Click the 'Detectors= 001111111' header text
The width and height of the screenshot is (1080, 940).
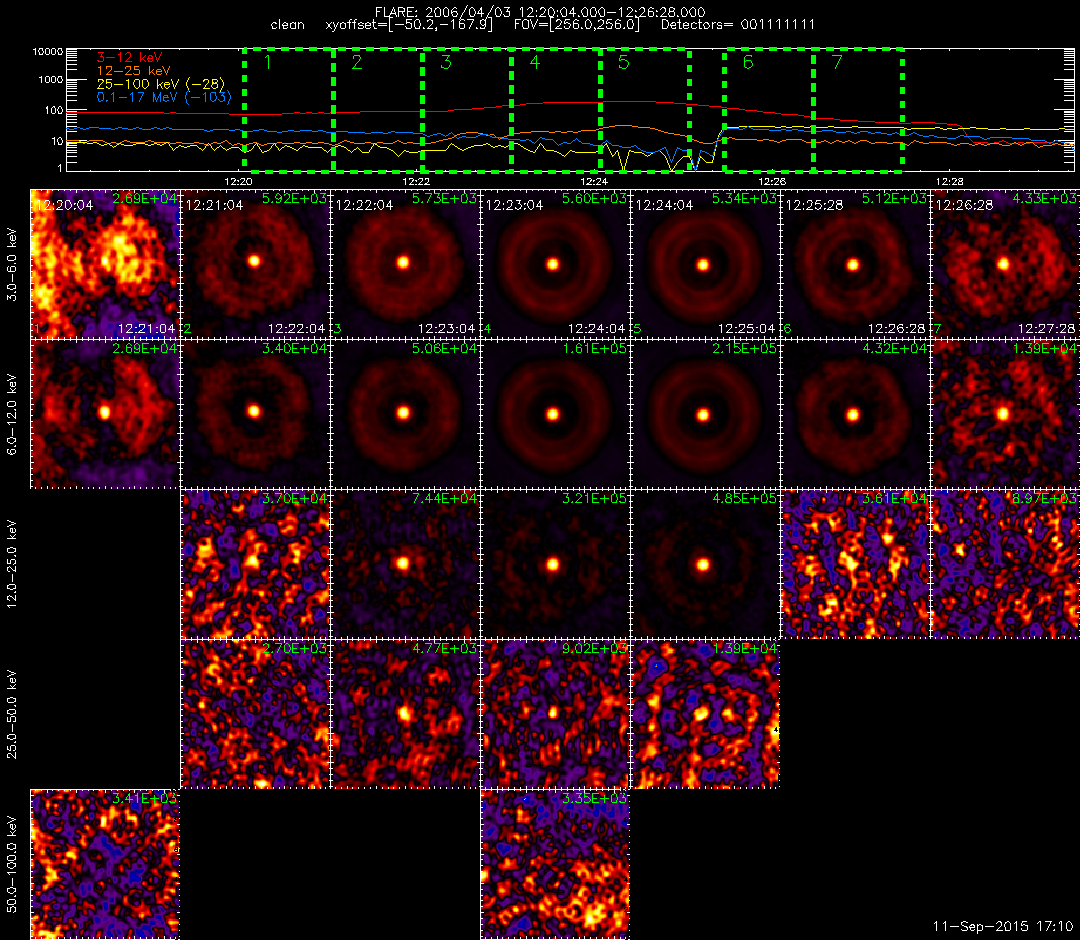738,25
